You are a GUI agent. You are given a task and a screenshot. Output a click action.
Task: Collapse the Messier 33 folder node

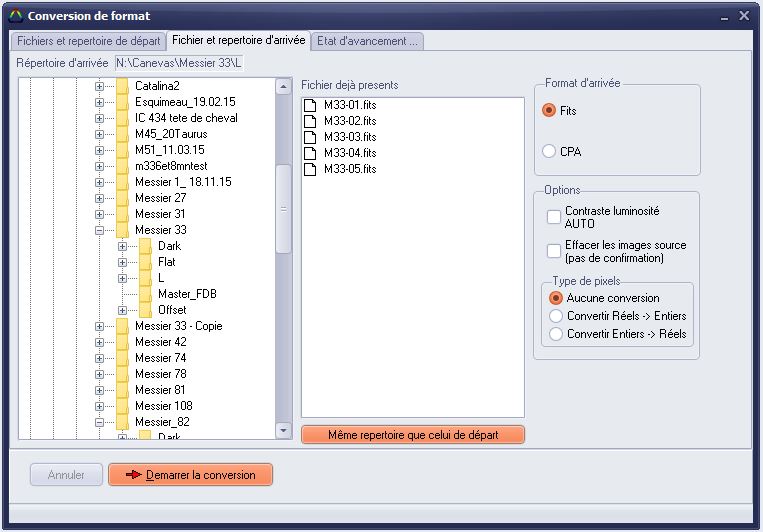coord(99,230)
